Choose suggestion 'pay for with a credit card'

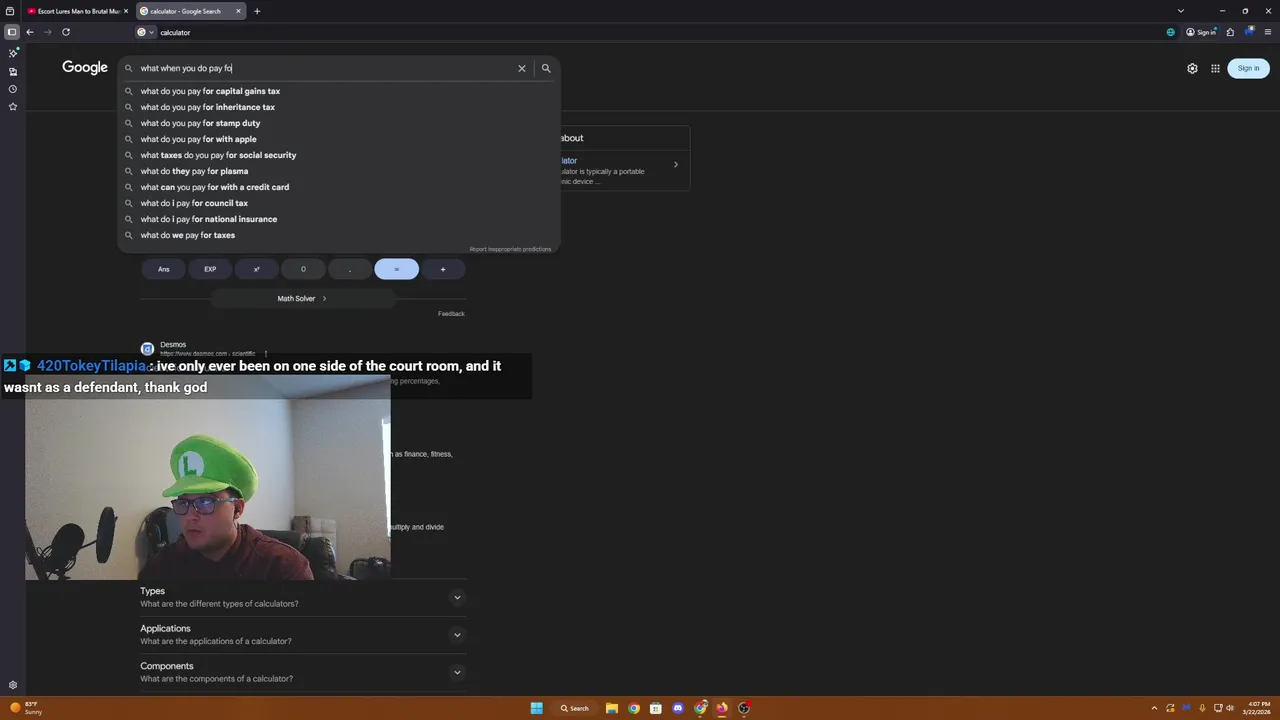(x=339, y=187)
